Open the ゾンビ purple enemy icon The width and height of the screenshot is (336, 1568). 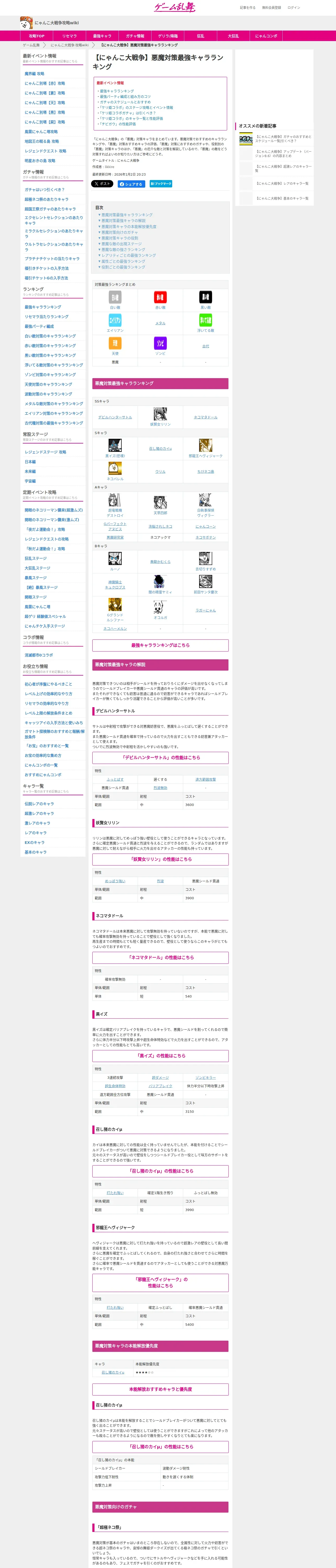160,343
